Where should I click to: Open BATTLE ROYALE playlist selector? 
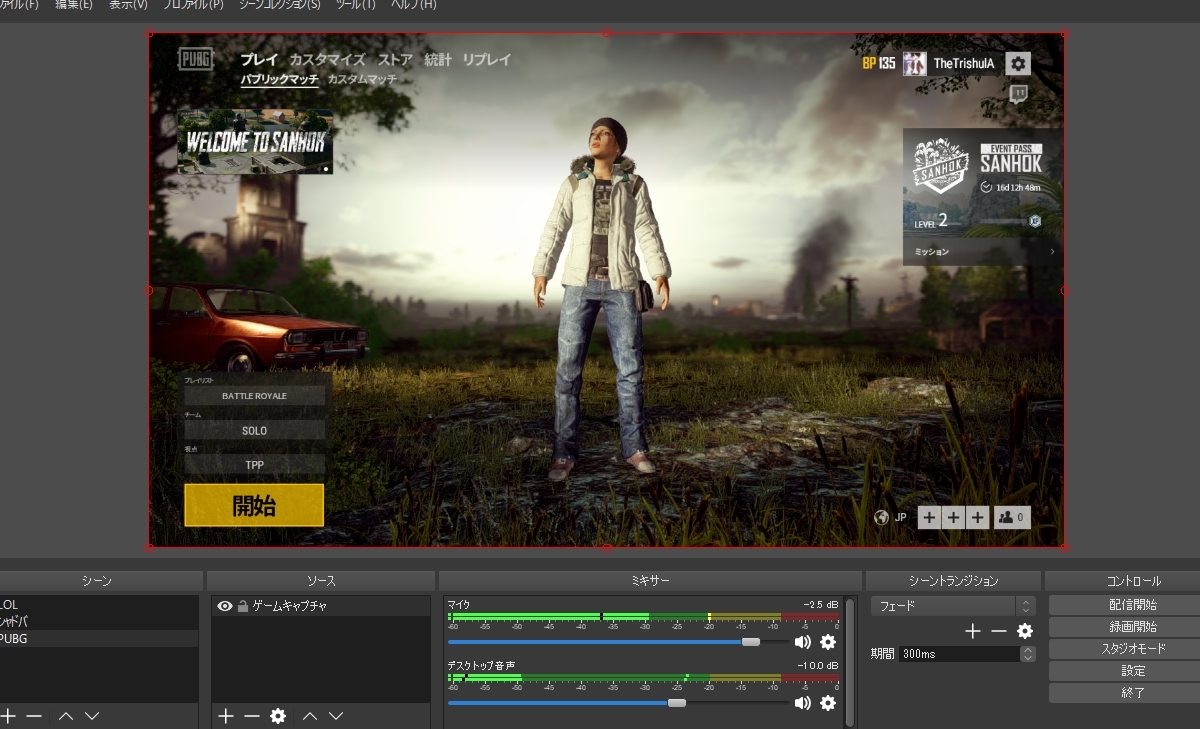coord(254,396)
